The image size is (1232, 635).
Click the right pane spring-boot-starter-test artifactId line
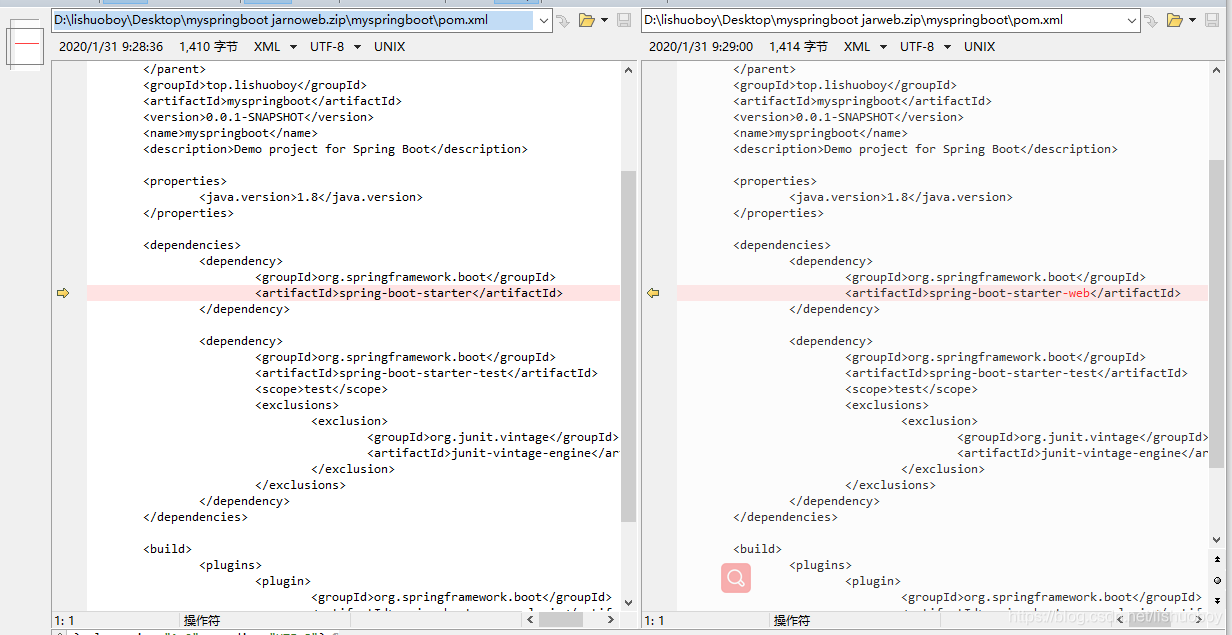pos(1016,373)
